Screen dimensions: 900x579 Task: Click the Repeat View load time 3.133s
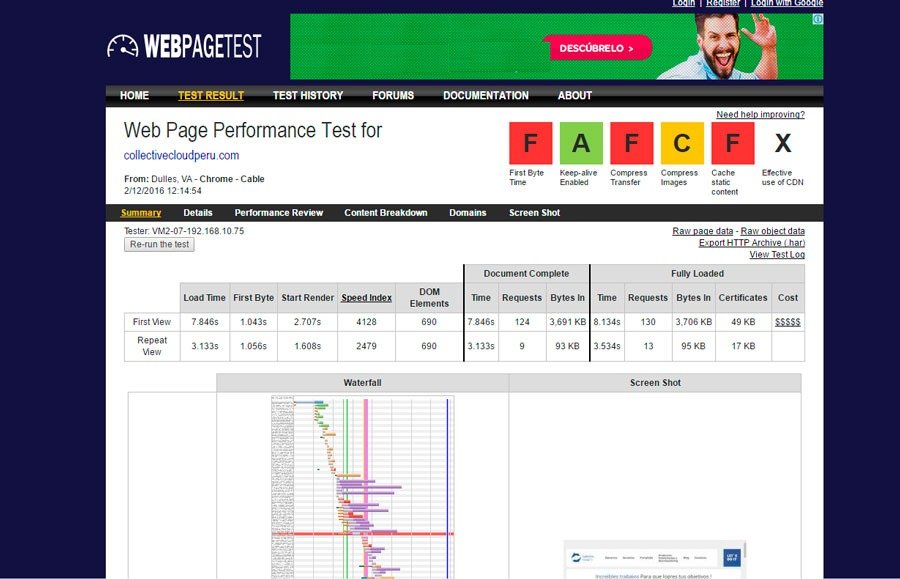click(205, 346)
